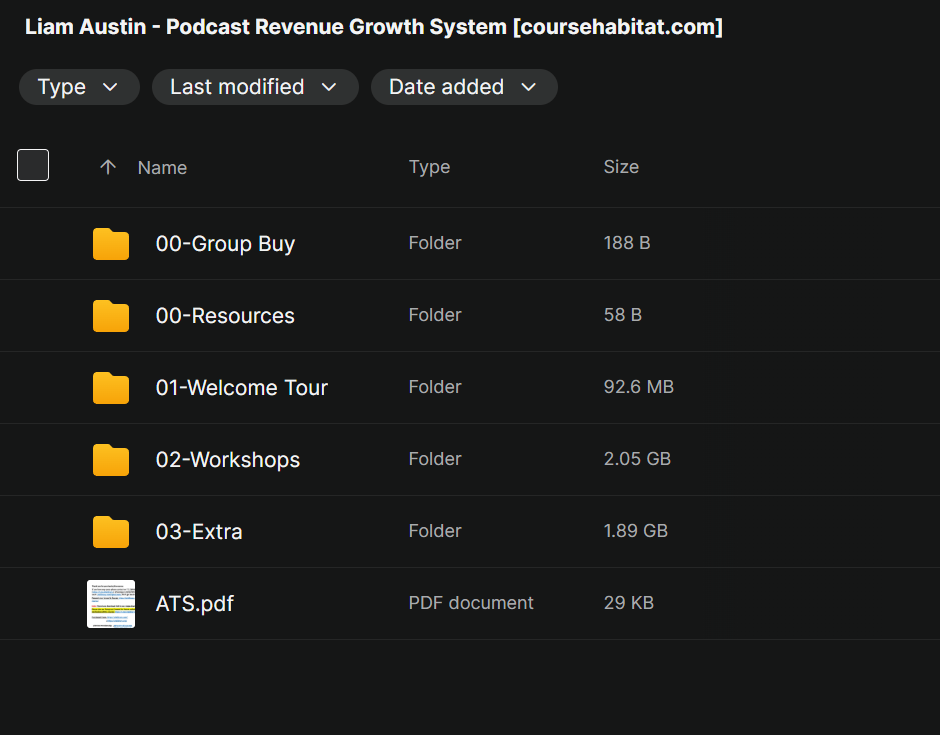Screen dimensions: 940x735
Task: Click Folder type in 02-Workshops row
Action: tap(435, 459)
